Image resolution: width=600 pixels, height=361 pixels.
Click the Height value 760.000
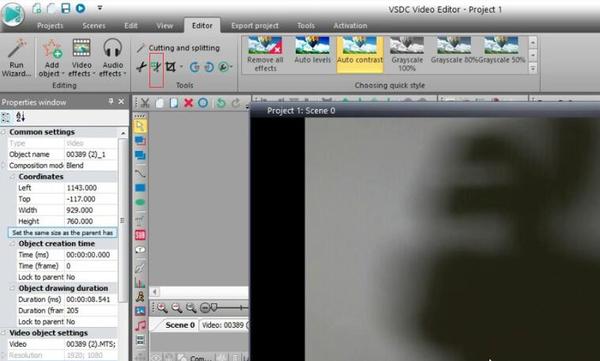coord(91,221)
